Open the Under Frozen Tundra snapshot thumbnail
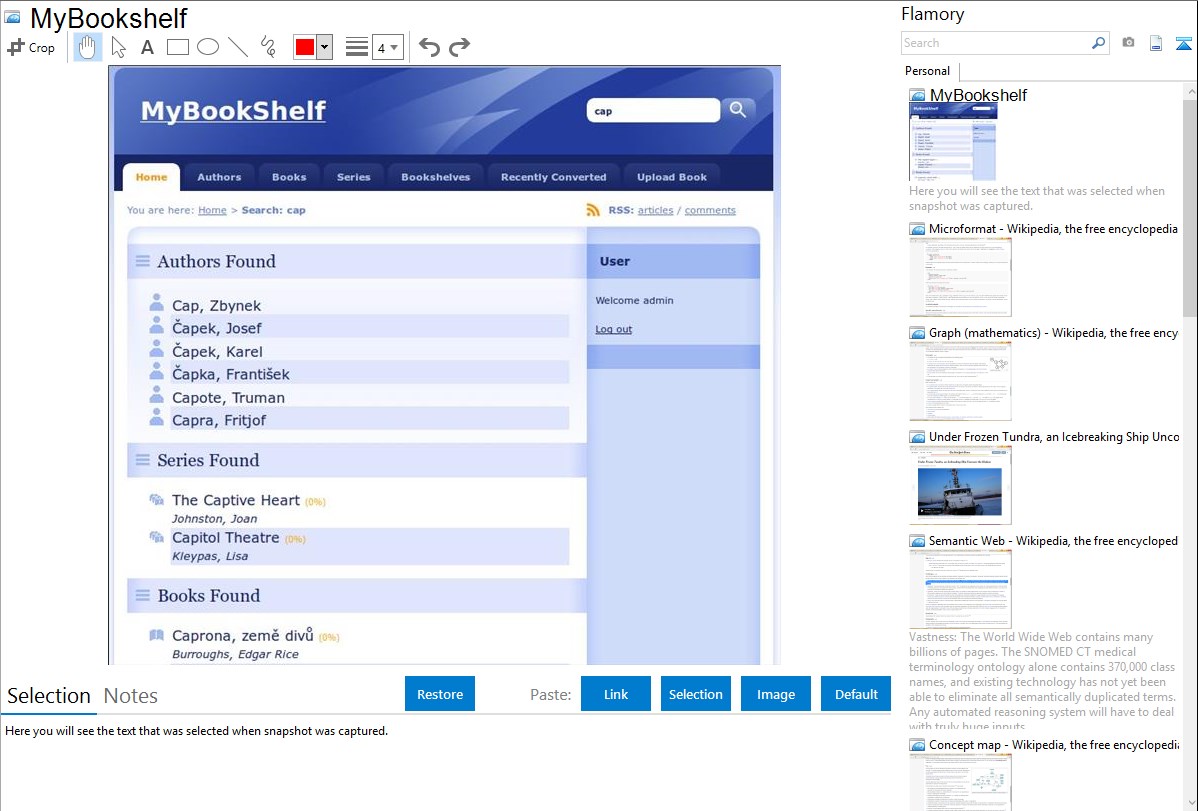Screen dimensions: 1198x811 [960, 485]
